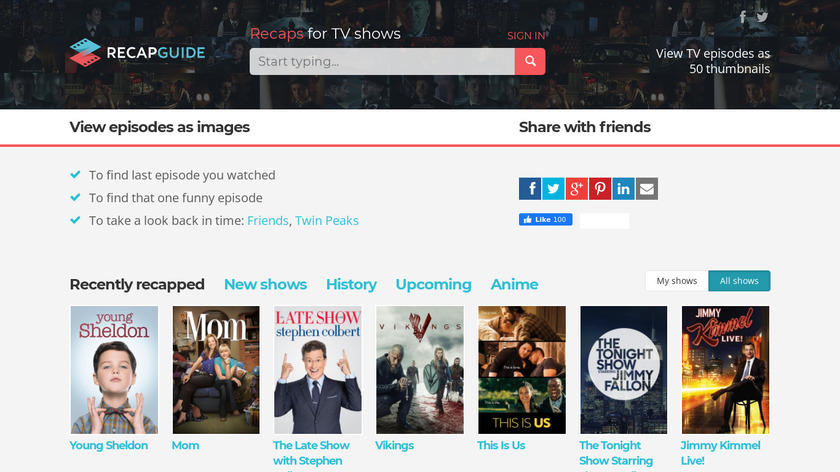Screen dimensions: 840x472
Task: Click the To find that one funny episode text
Action: [x=176, y=198]
